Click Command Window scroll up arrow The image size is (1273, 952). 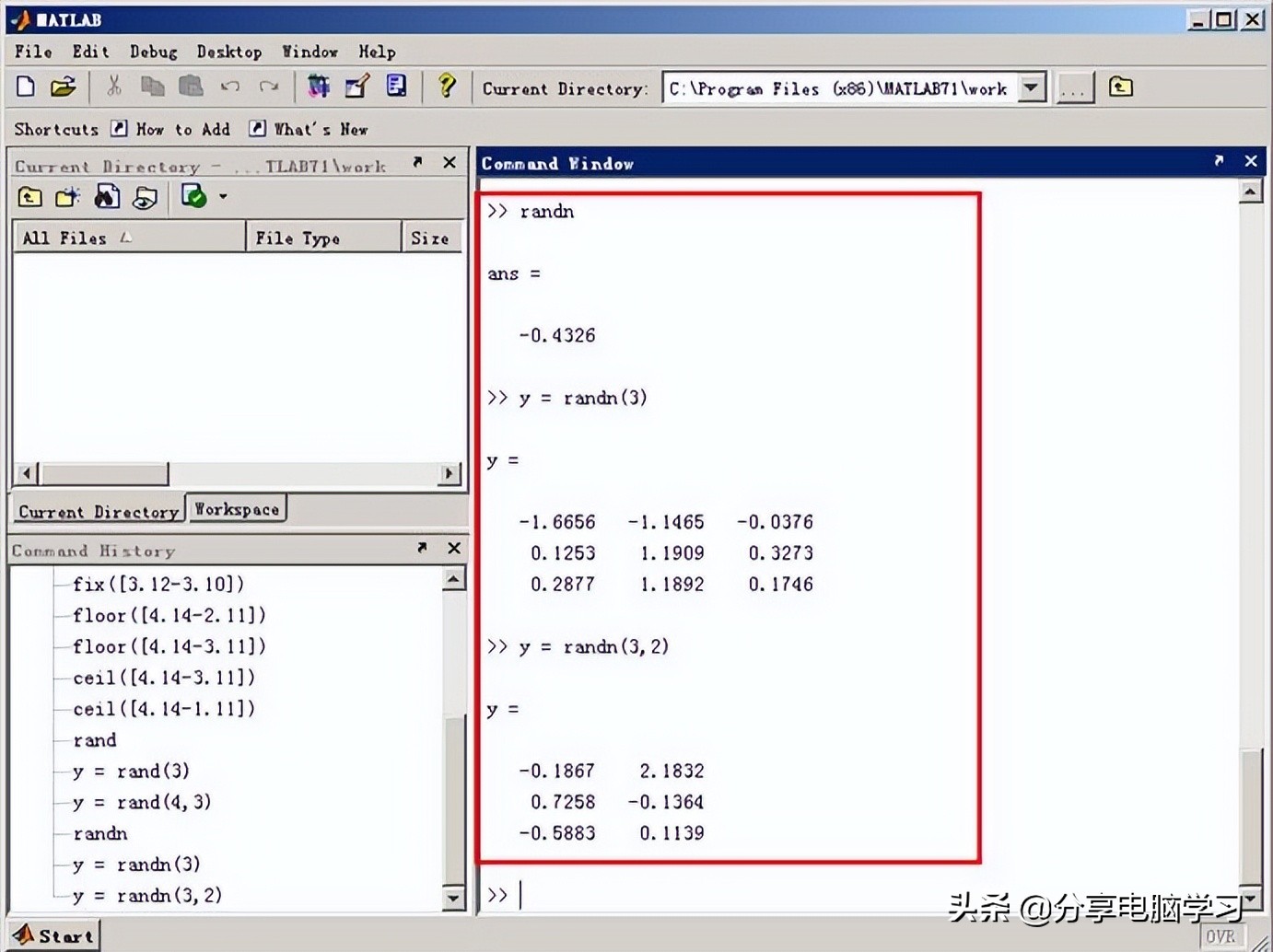[1251, 192]
